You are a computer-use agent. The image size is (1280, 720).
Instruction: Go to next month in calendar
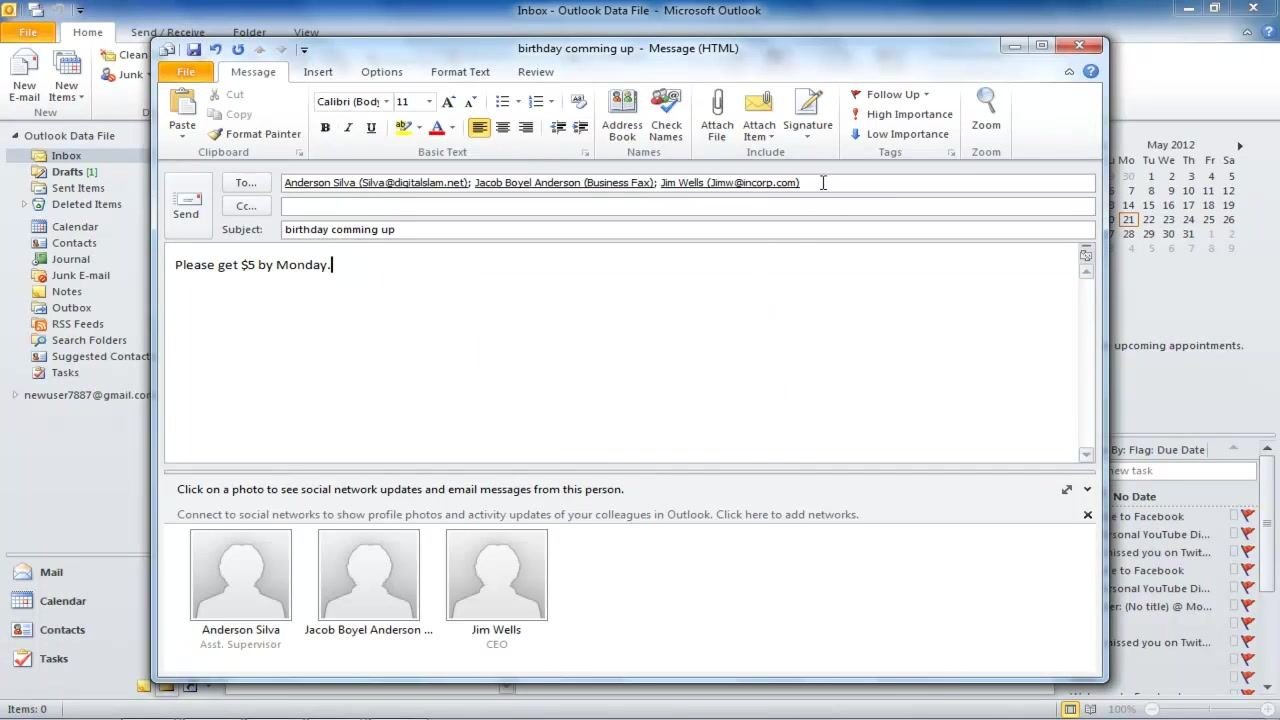(x=1240, y=146)
